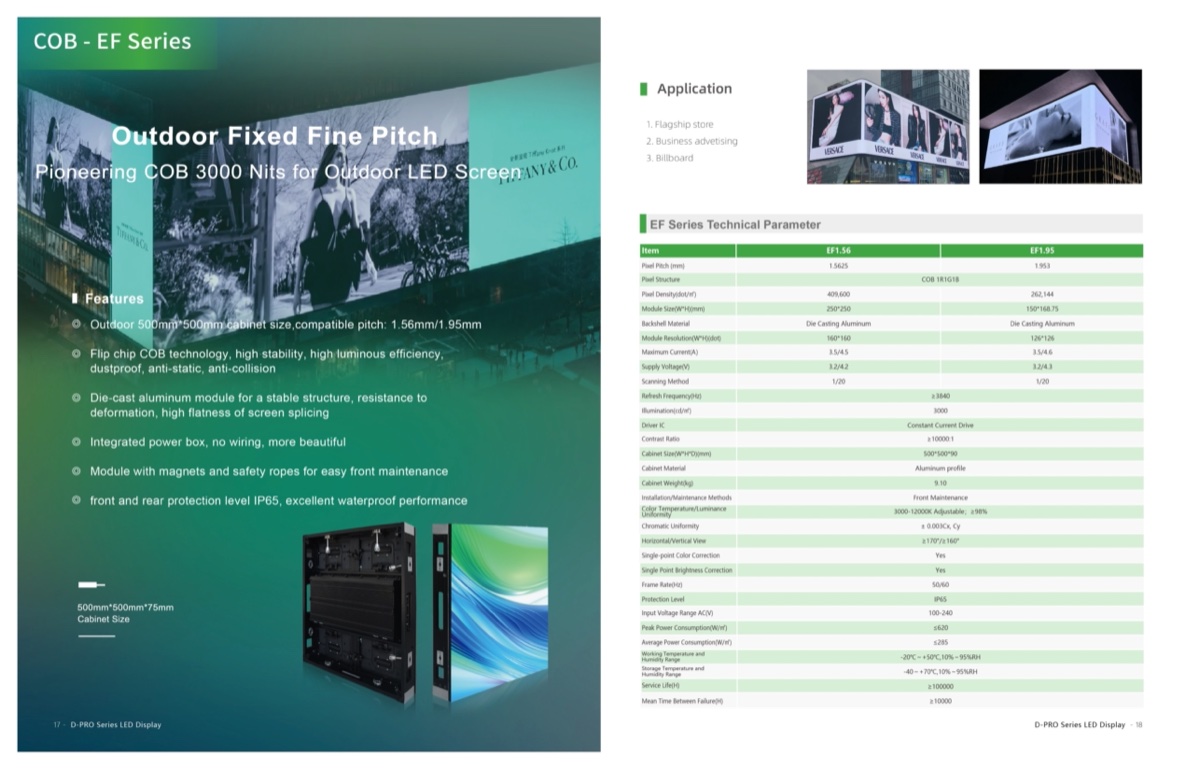Click the 'Features' section heading
This screenshot has height=769, width=1200.
(x=113, y=298)
